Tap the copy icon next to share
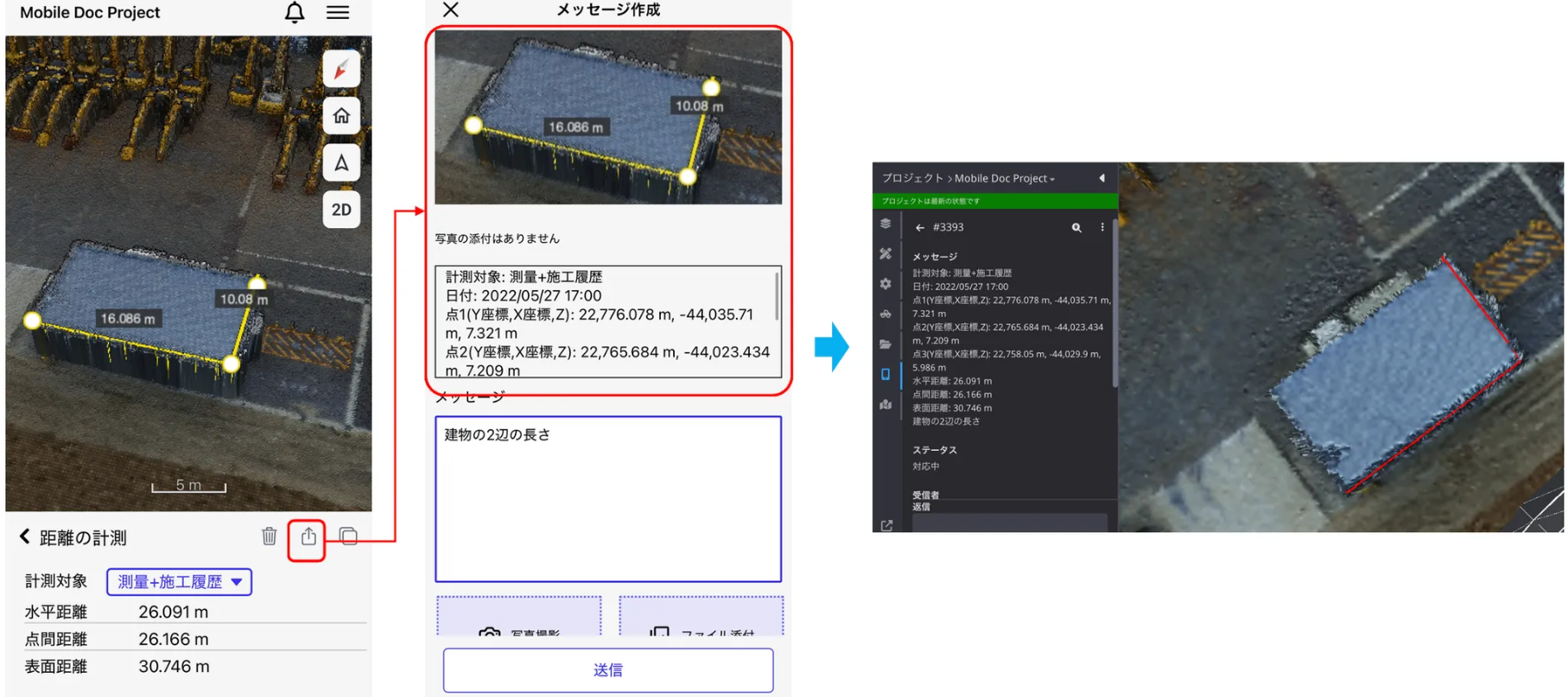The image size is (1568, 697). tap(348, 536)
